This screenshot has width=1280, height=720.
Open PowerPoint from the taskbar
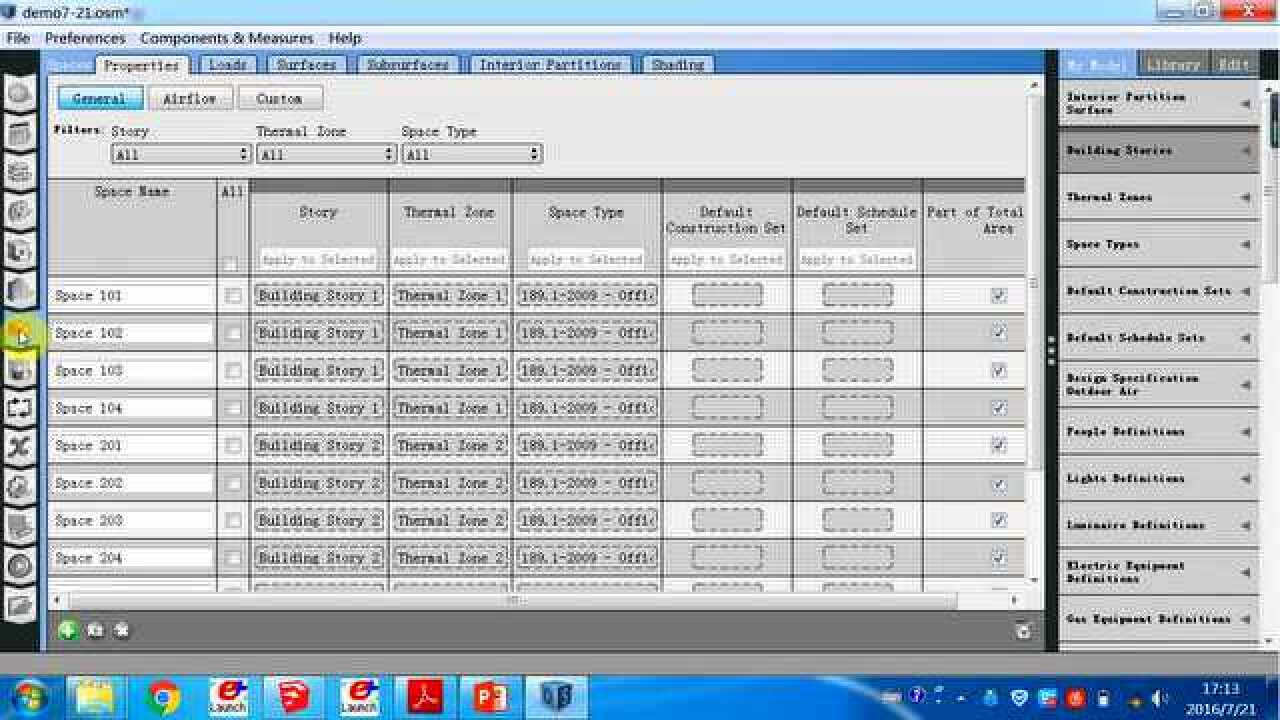(x=490, y=697)
